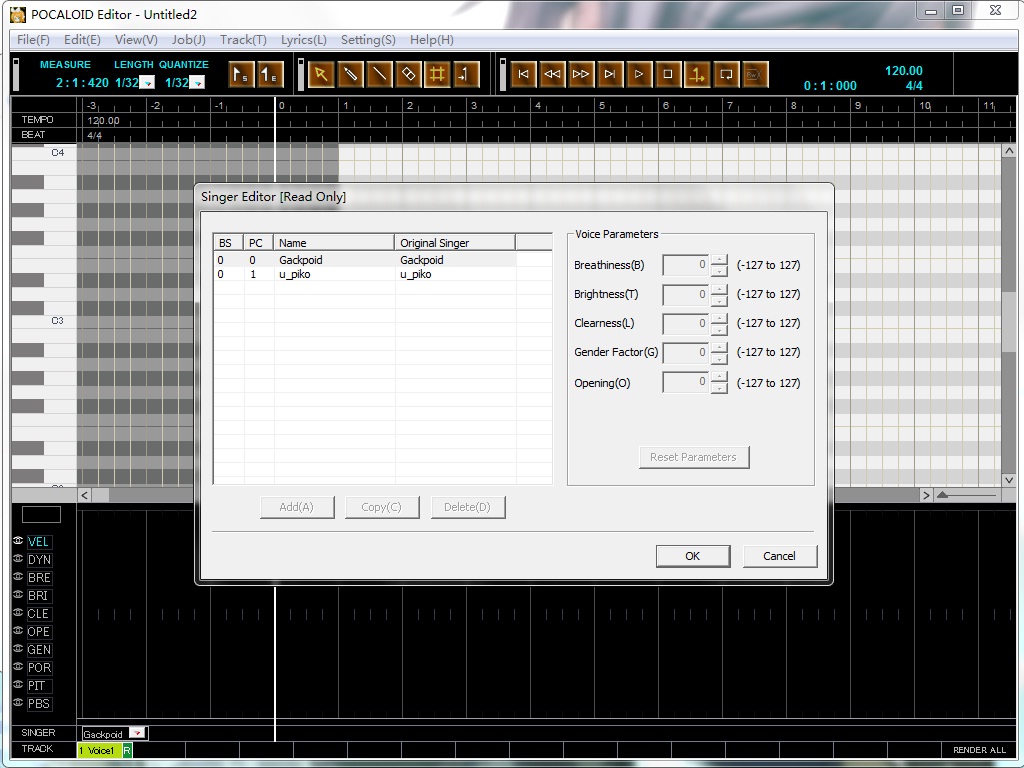The width and height of the screenshot is (1024, 768).
Task: Select the eraser tool
Action: coord(408,74)
